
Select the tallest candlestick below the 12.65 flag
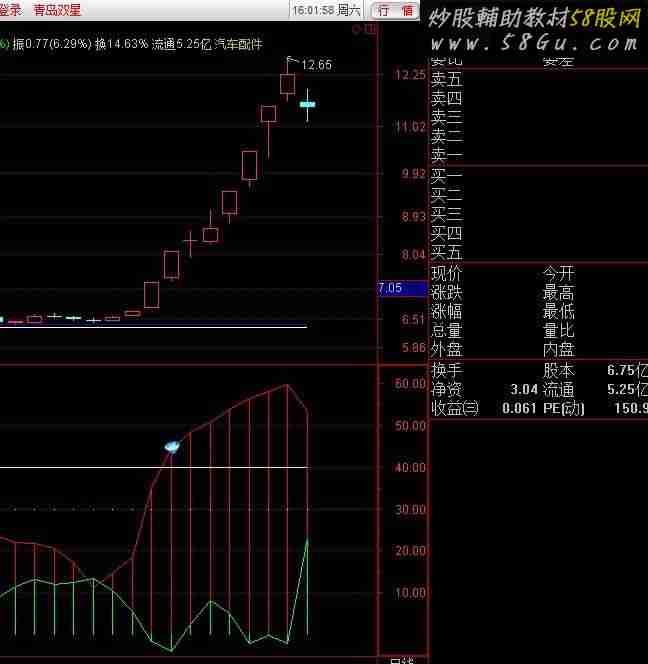coord(288,84)
